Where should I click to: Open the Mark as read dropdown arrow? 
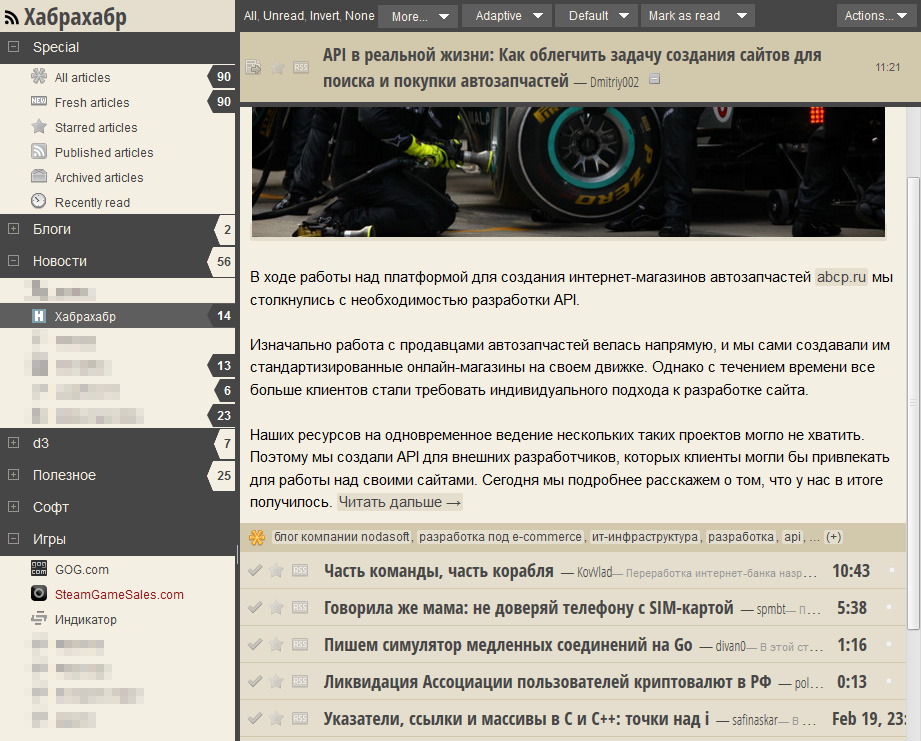(742, 16)
